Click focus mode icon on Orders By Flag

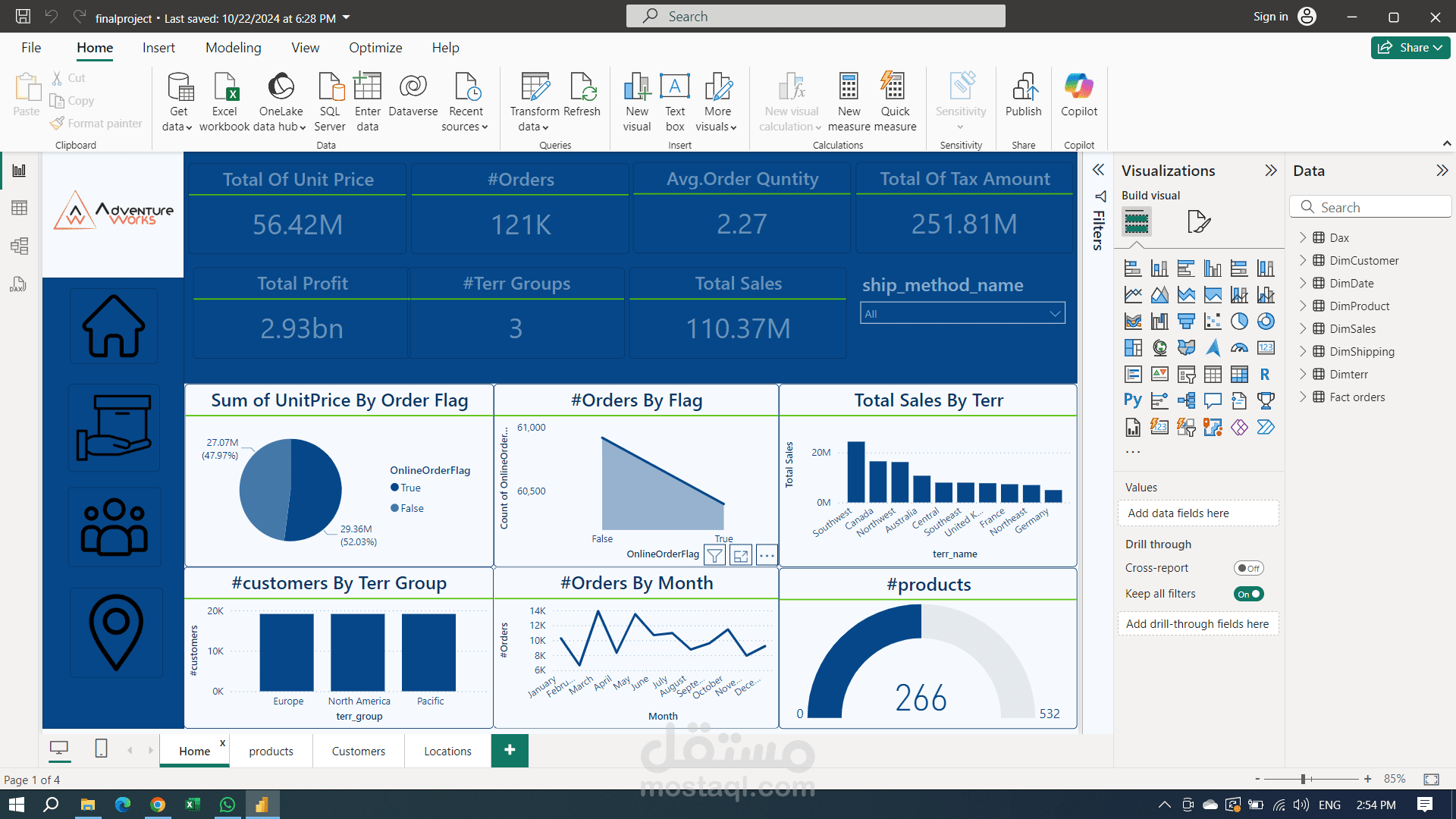coord(741,556)
